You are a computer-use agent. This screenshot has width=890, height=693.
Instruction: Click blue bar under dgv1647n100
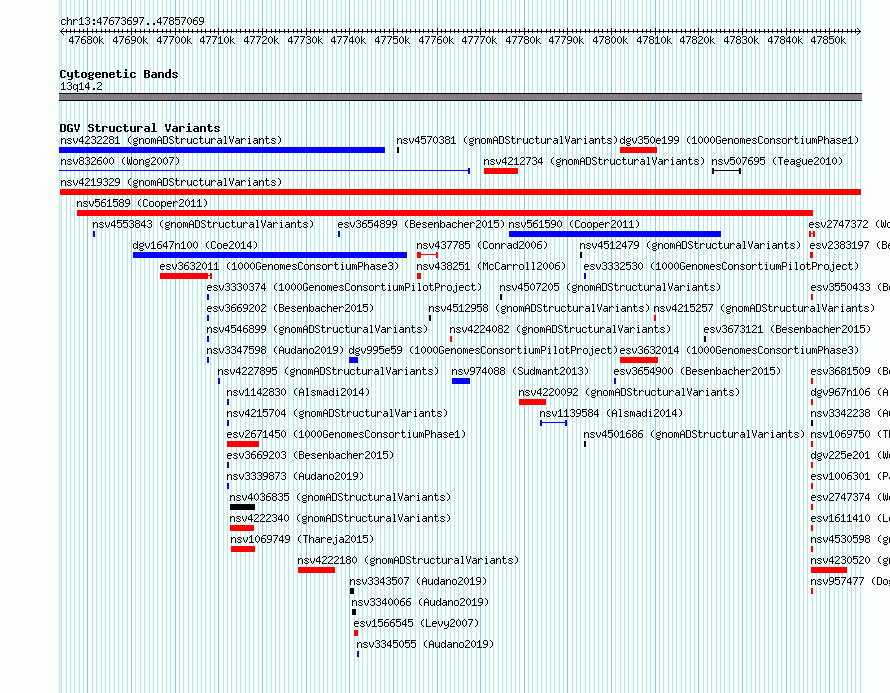[x=270, y=255]
